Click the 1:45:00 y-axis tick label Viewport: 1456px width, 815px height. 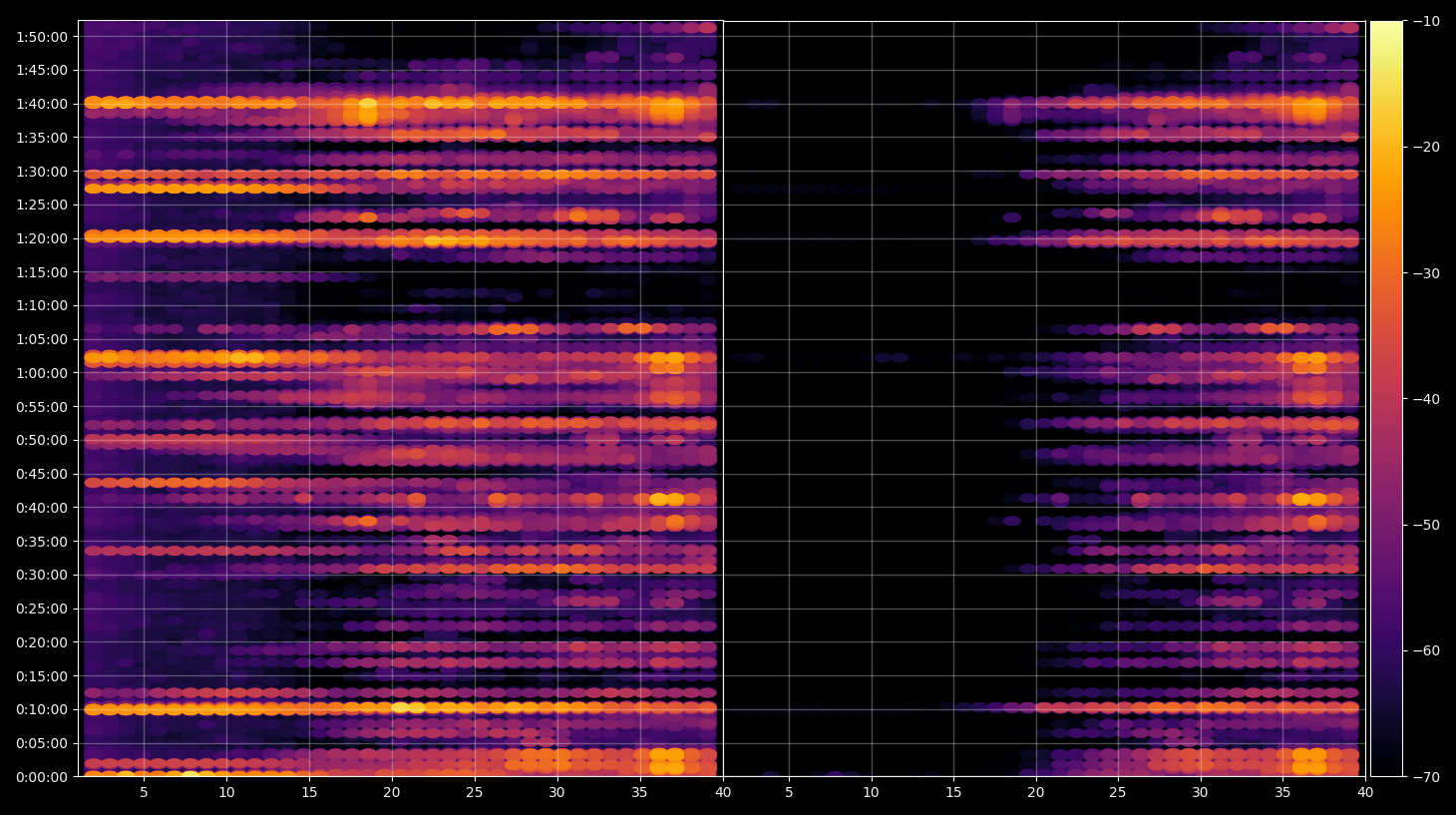pyautogui.click(x=42, y=70)
